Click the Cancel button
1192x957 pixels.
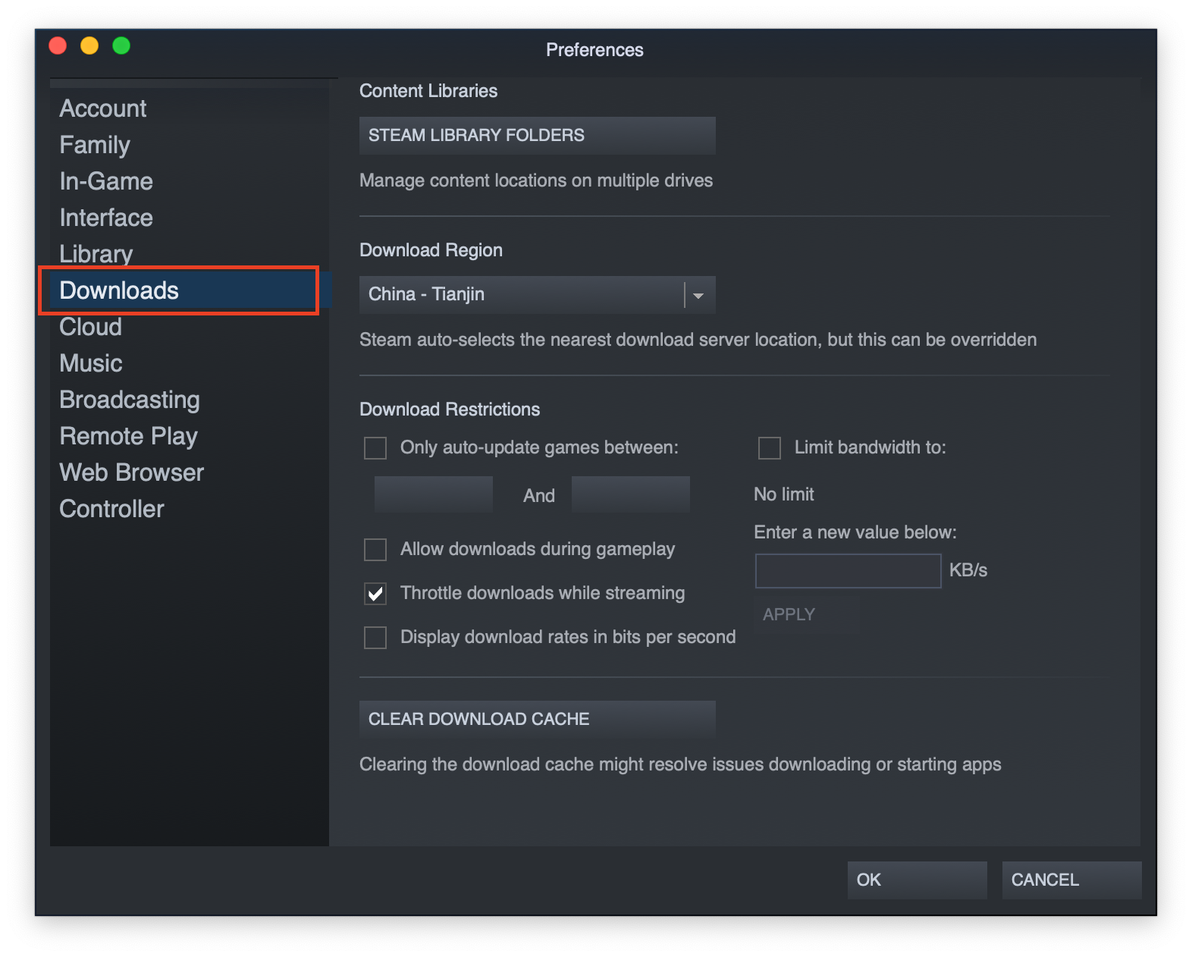pyautogui.click(x=1071, y=880)
